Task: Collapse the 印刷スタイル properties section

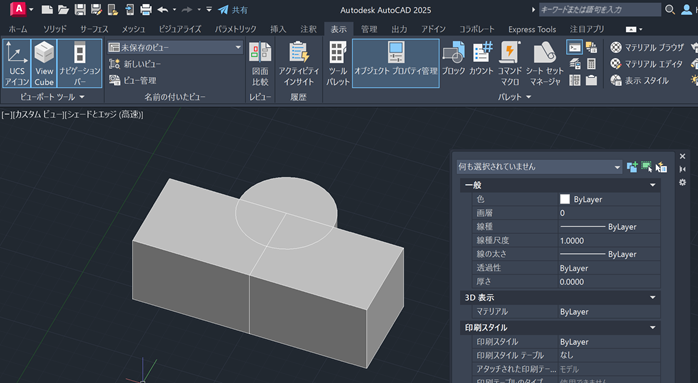Action: [653, 328]
